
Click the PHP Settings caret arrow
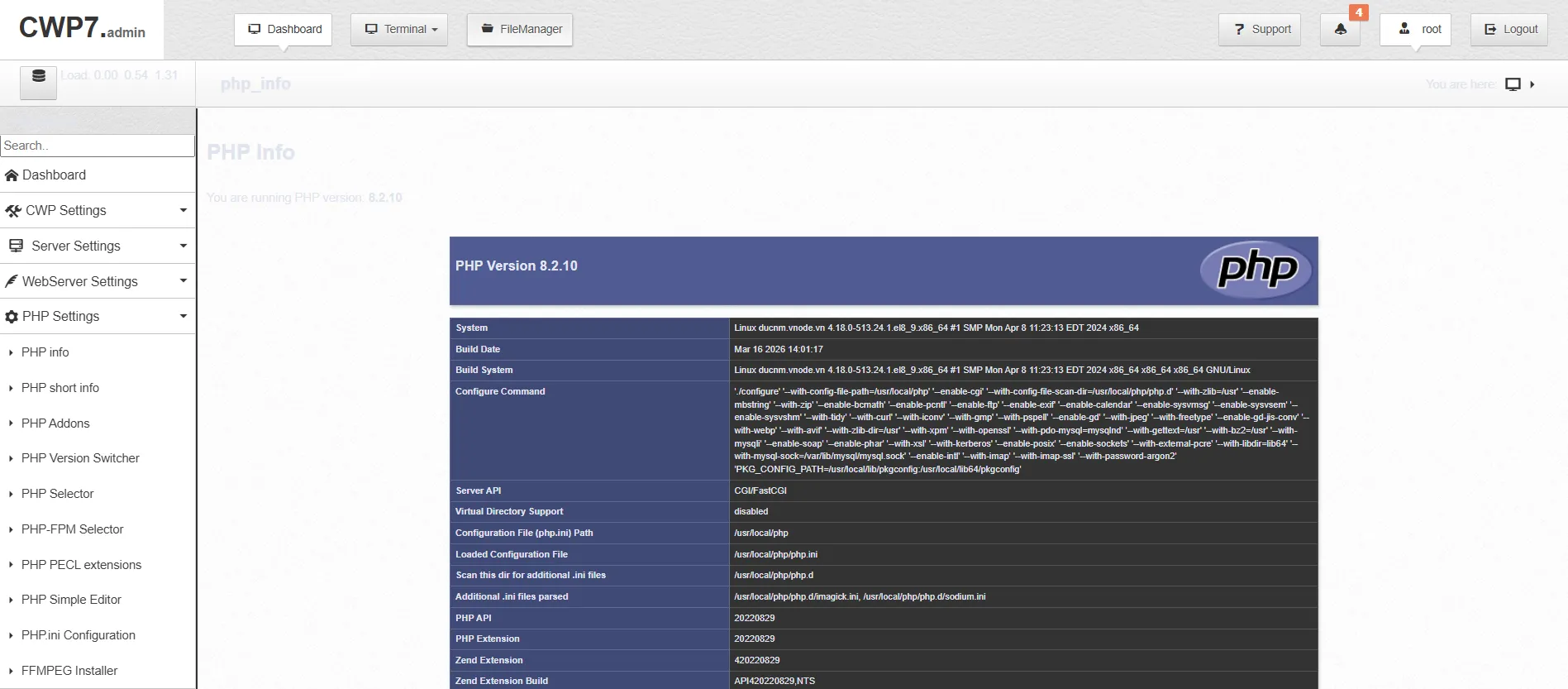(x=183, y=316)
